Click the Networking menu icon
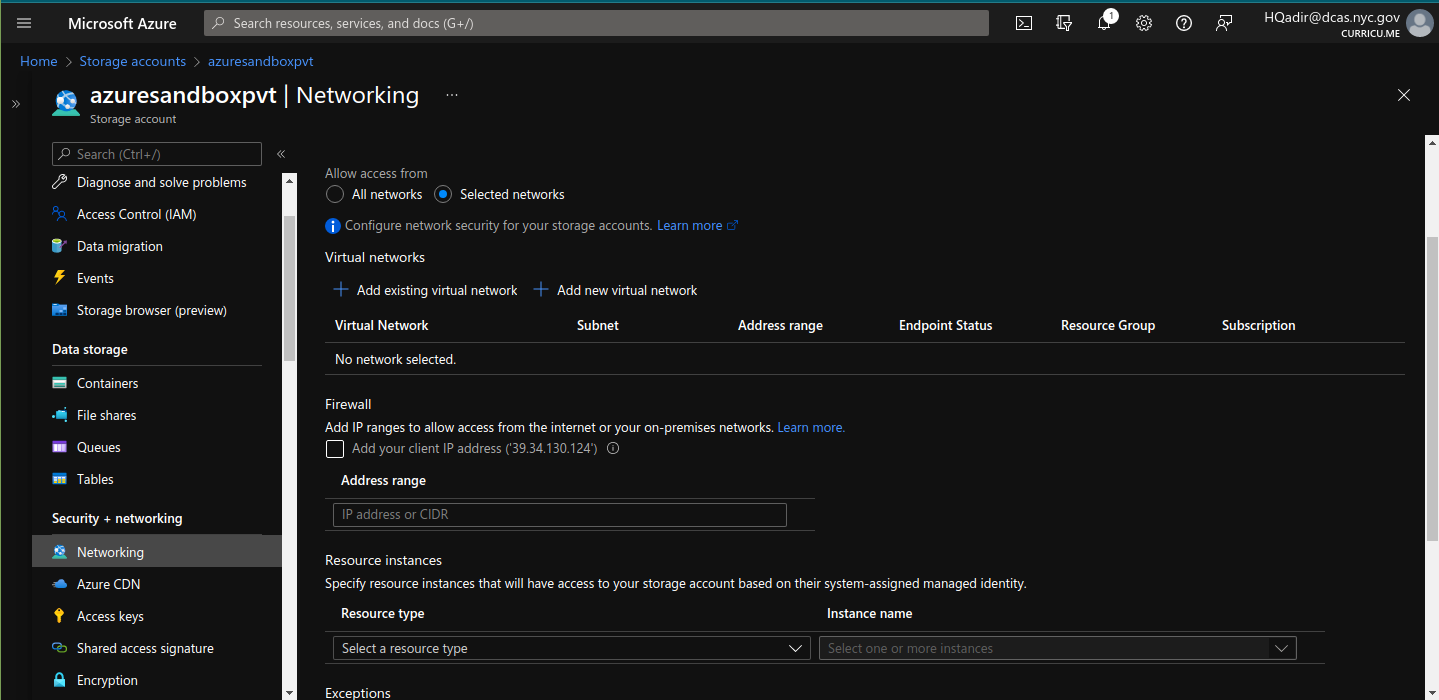 (59, 552)
